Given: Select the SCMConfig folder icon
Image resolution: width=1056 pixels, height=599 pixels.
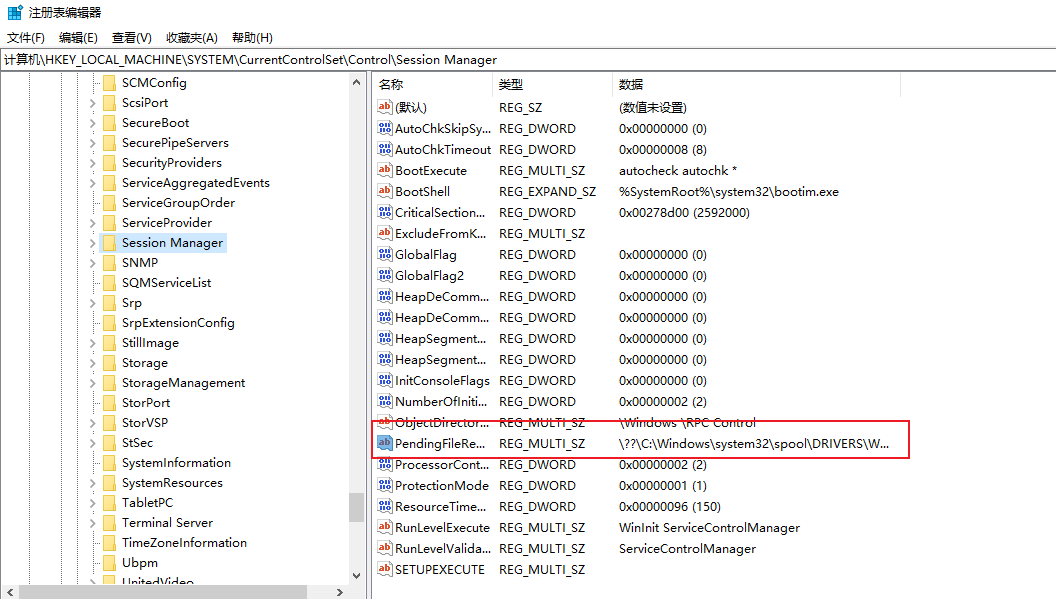Looking at the screenshot, I should (x=109, y=83).
